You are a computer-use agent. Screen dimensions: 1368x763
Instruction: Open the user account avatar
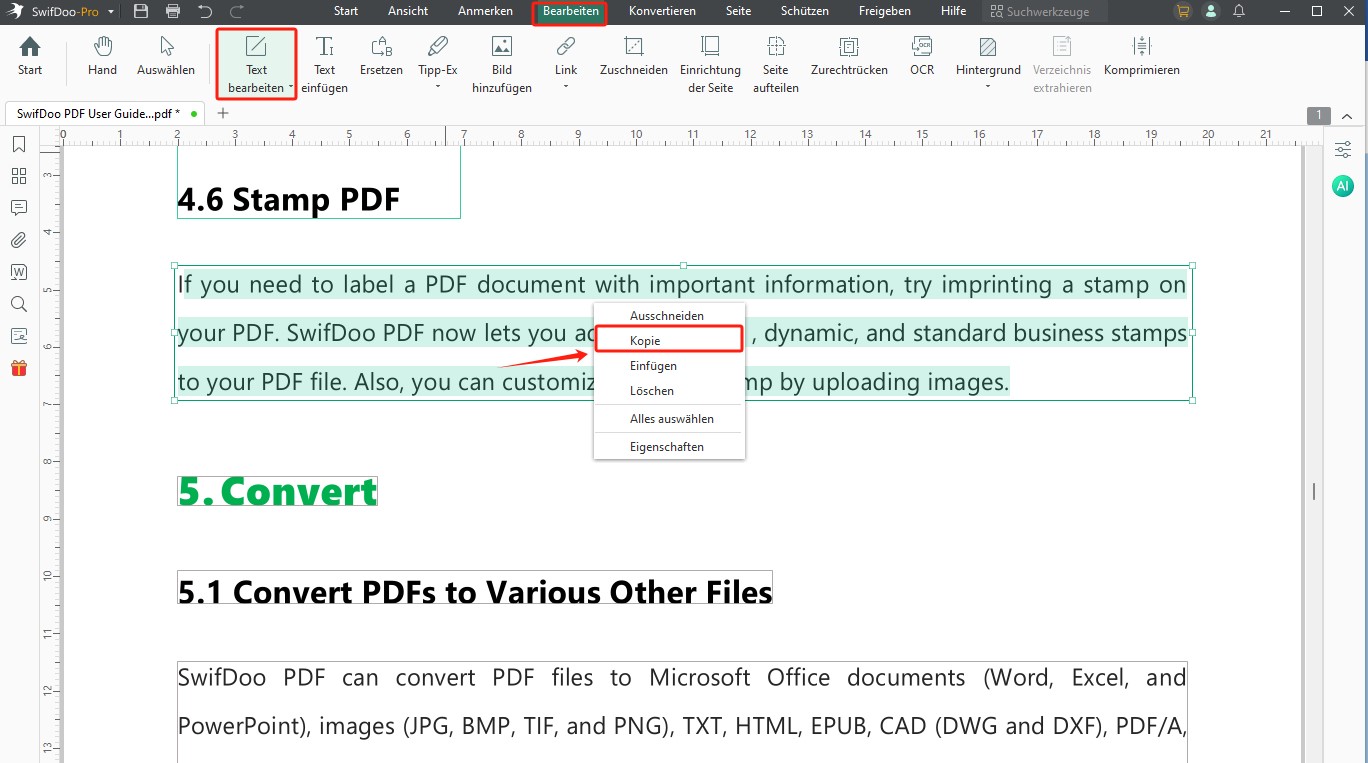[1211, 11]
